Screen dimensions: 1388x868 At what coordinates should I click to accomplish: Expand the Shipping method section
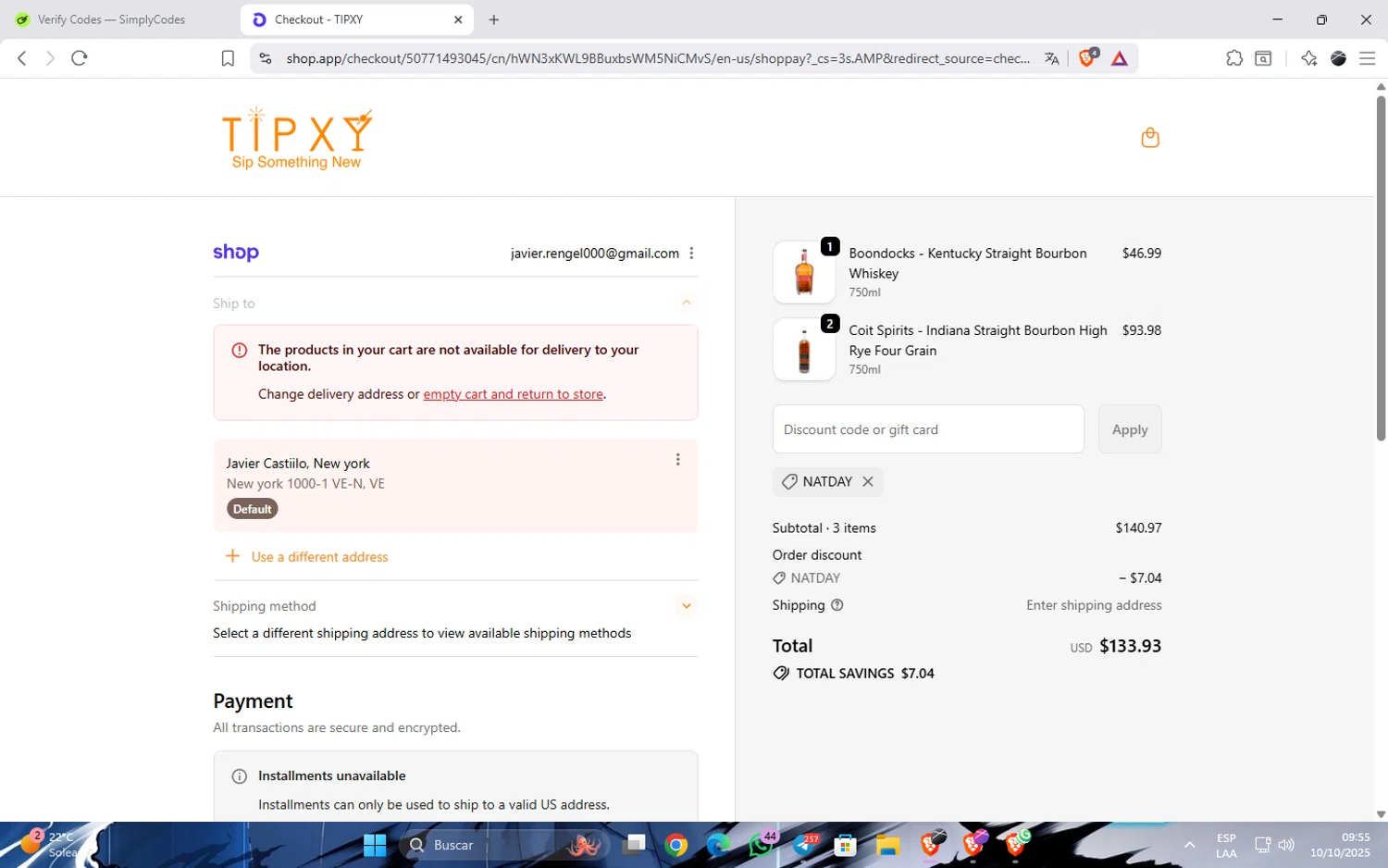pos(687,606)
